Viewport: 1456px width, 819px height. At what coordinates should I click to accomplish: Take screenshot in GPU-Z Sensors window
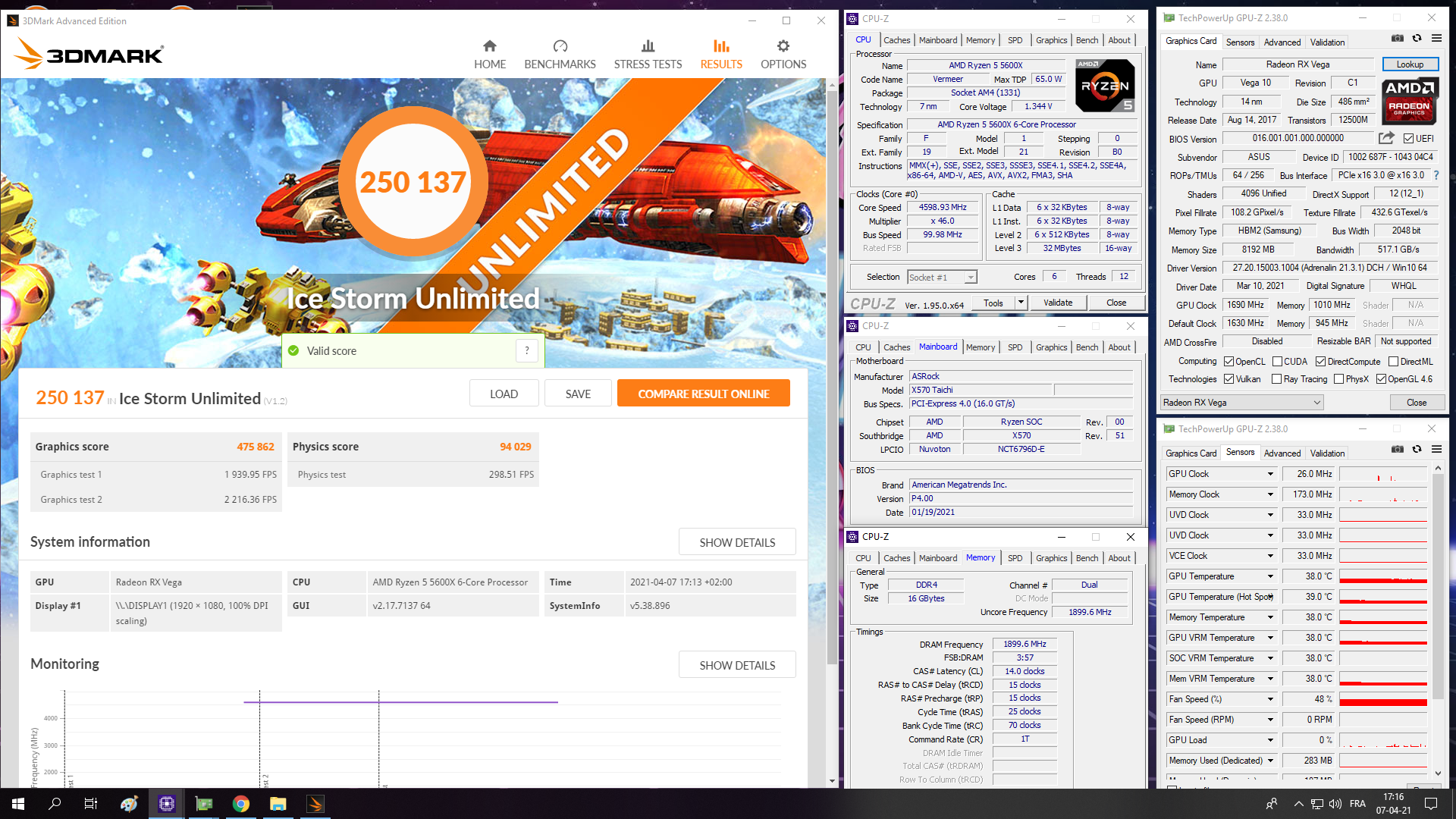click(1397, 449)
